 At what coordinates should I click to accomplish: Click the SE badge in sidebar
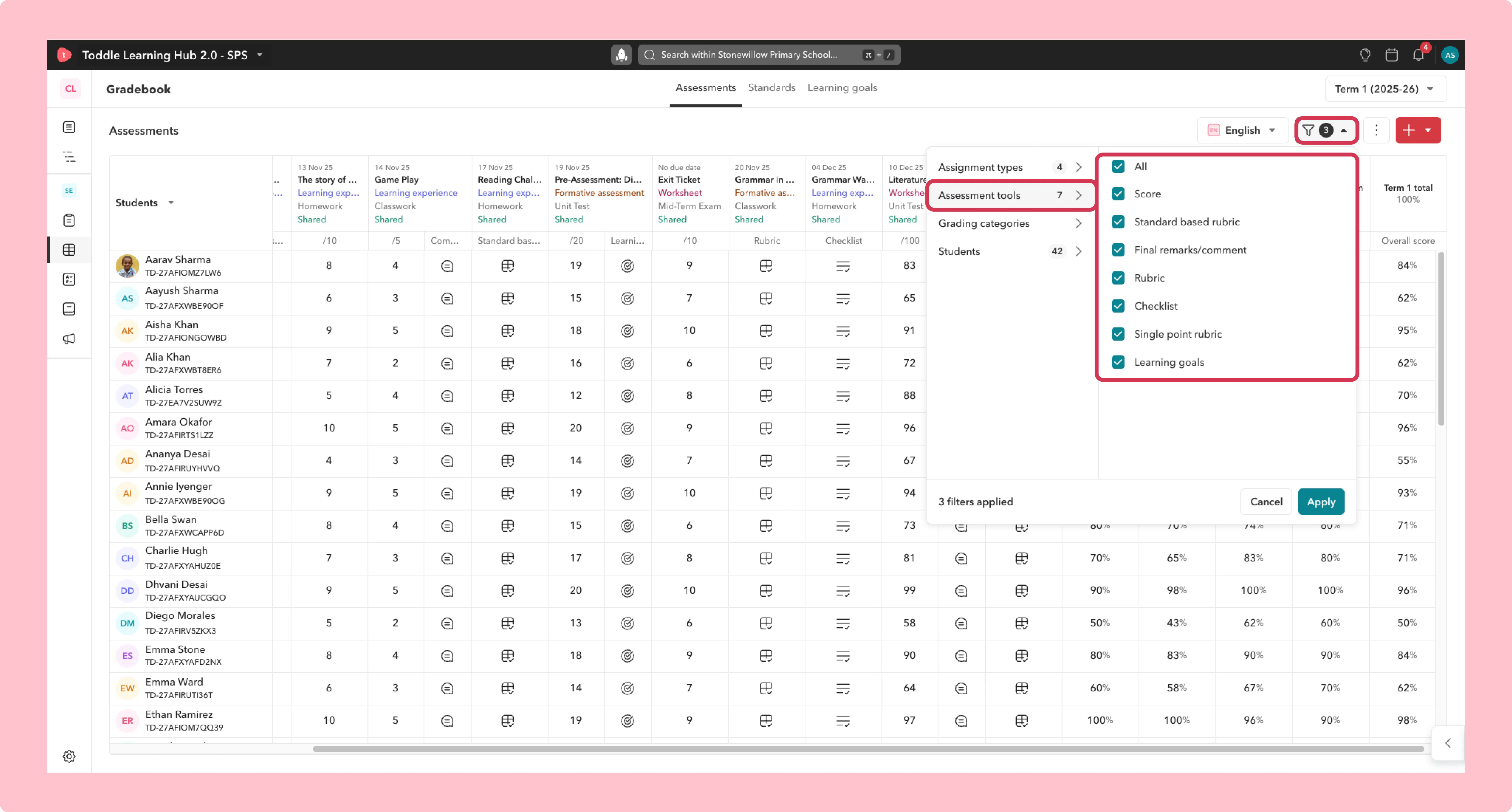[69, 191]
